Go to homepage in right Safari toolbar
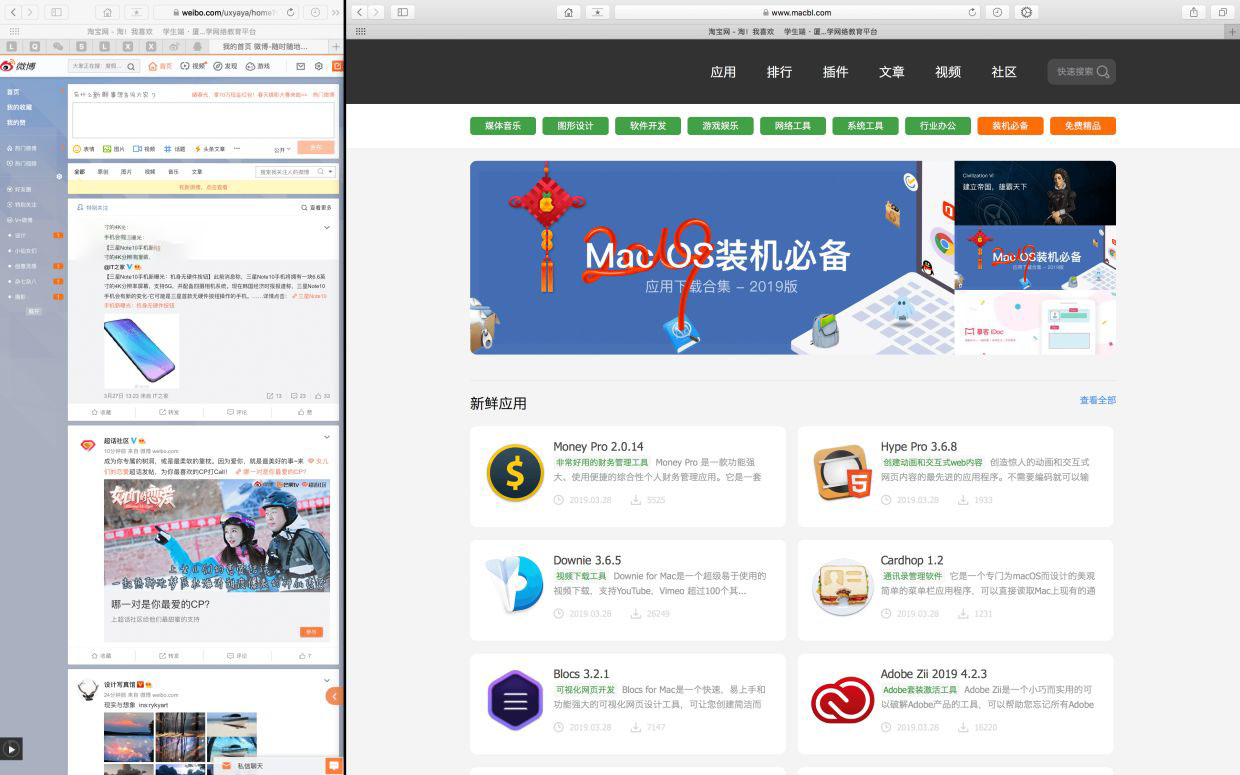Screen dimensions: 1240x775 click(568, 12)
